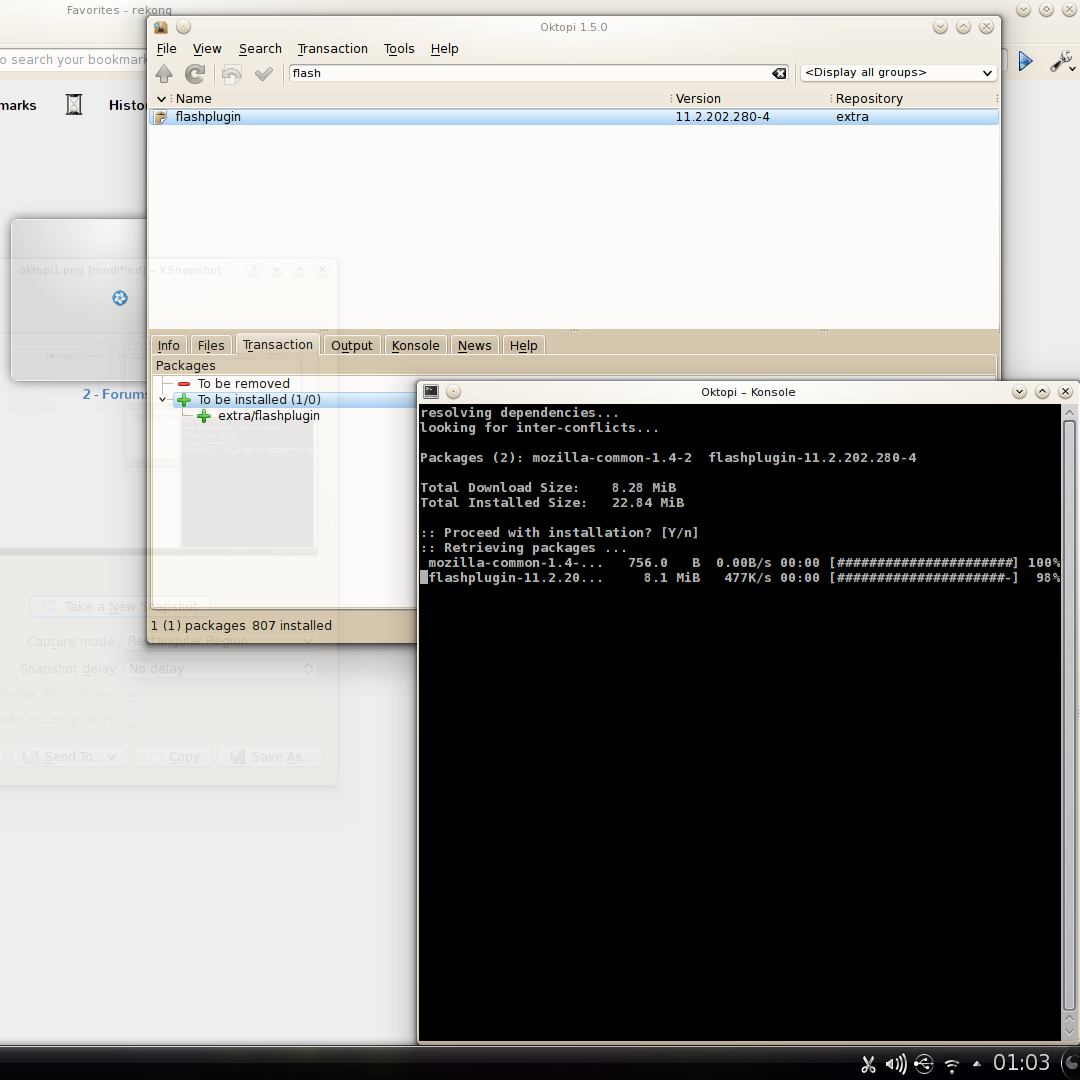Image resolution: width=1080 pixels, height=1080 pixels.
Task: Click the package icon beside flashplugin row
Action: pos(160,117)
